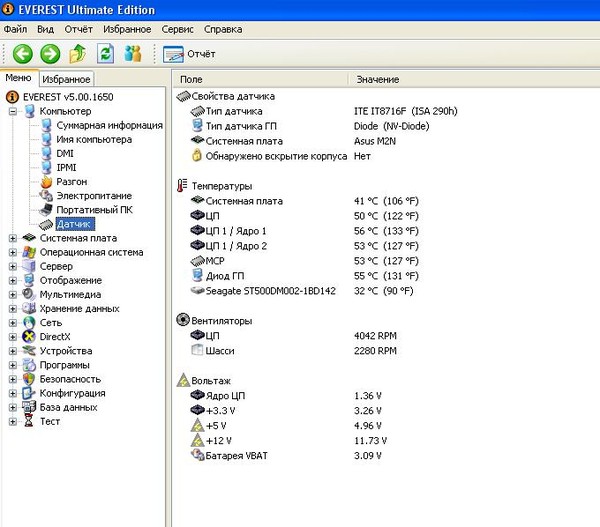Screen dimensions: 600x527
Task: Expand the Операционная система node
Action: click(x=13, y=252)
